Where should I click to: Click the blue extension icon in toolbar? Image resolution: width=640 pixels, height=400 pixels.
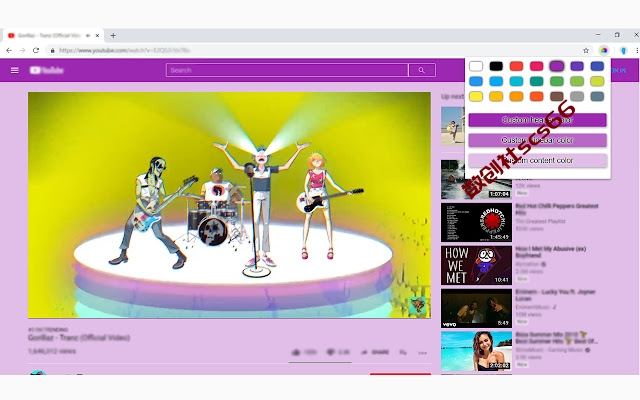(x=623, y=50)
